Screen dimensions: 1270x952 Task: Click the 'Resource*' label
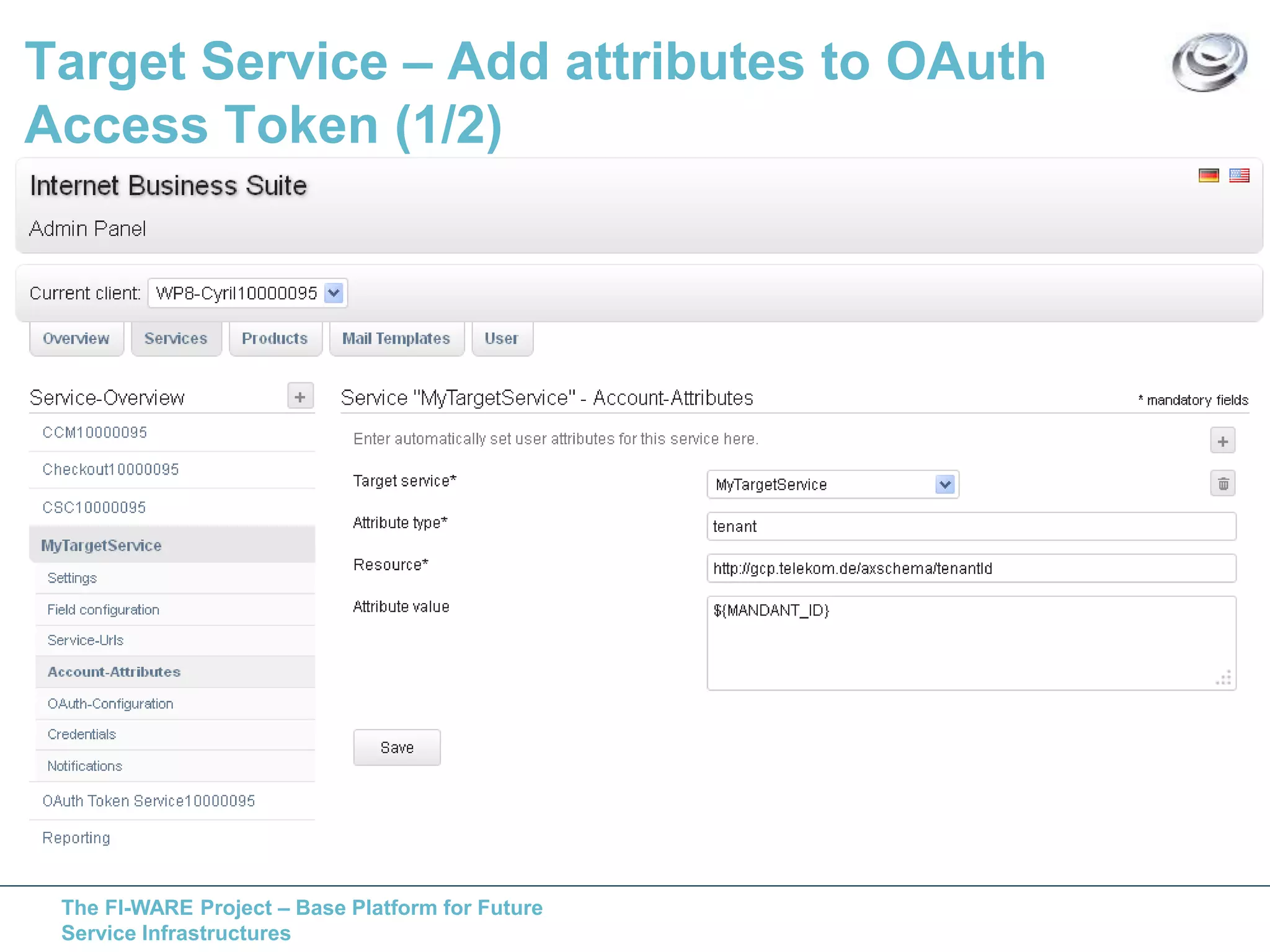pos(391,565)
